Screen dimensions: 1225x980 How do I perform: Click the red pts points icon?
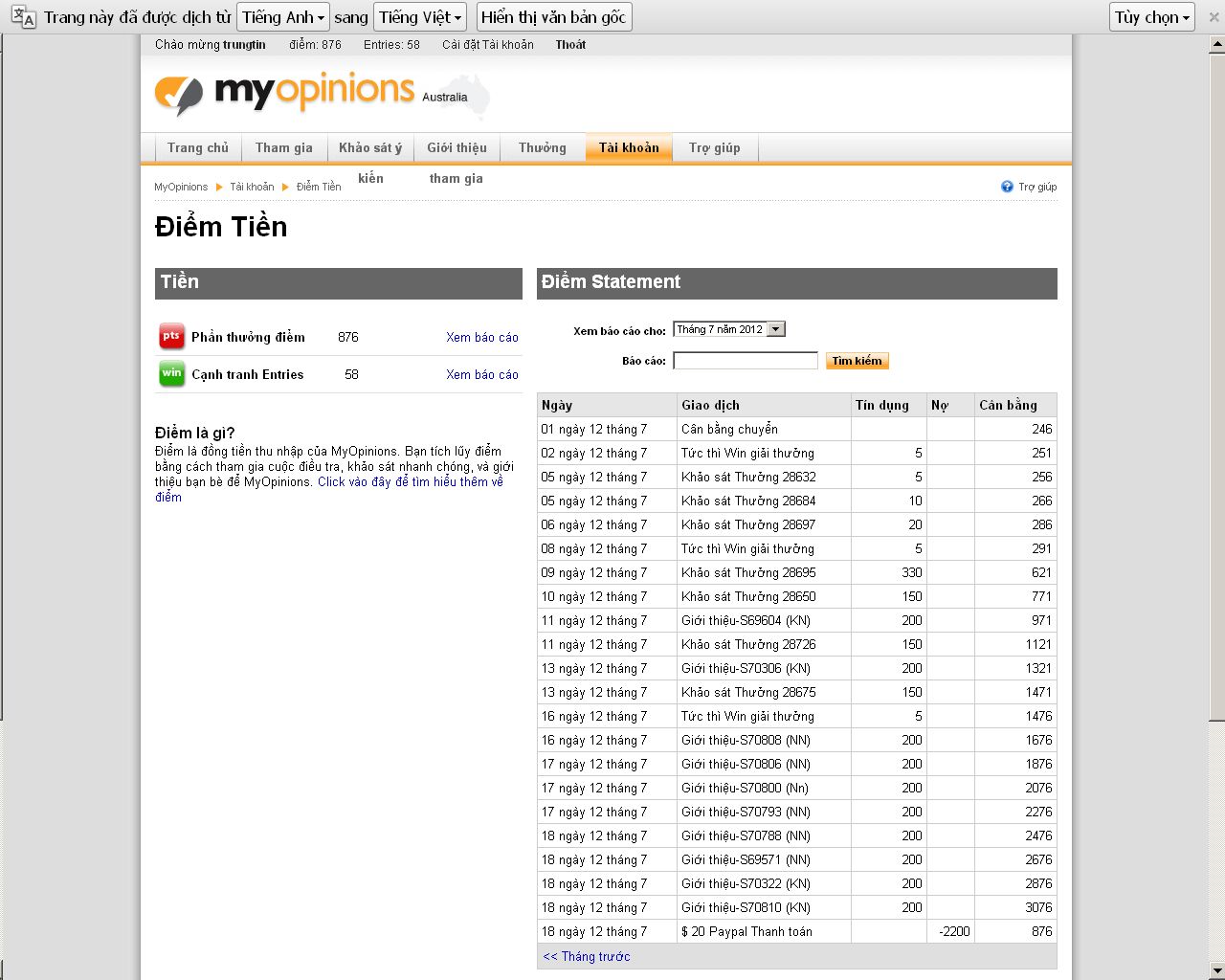(x=171, y=337)
